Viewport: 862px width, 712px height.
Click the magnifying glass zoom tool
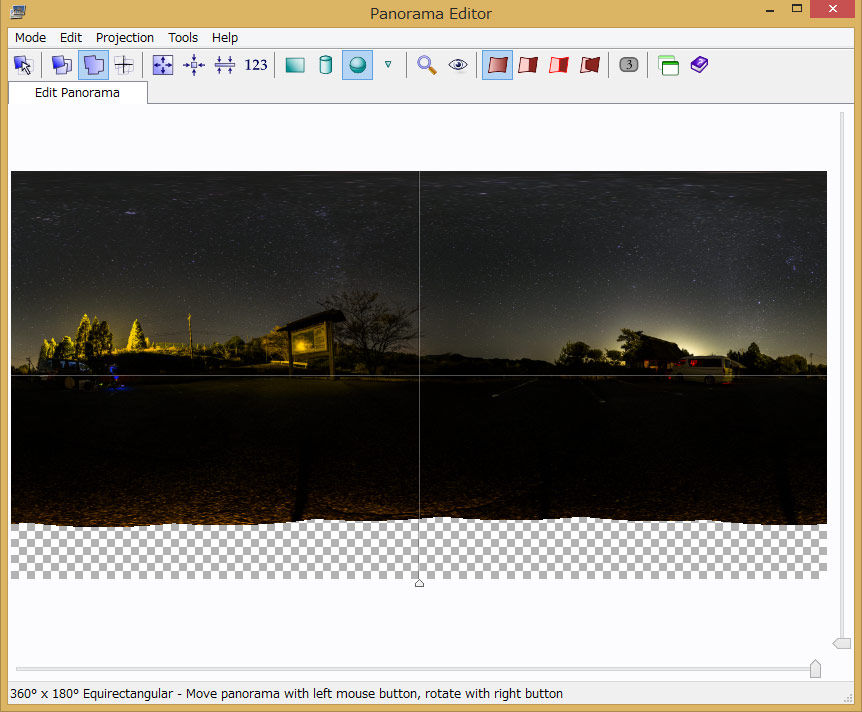427,65
